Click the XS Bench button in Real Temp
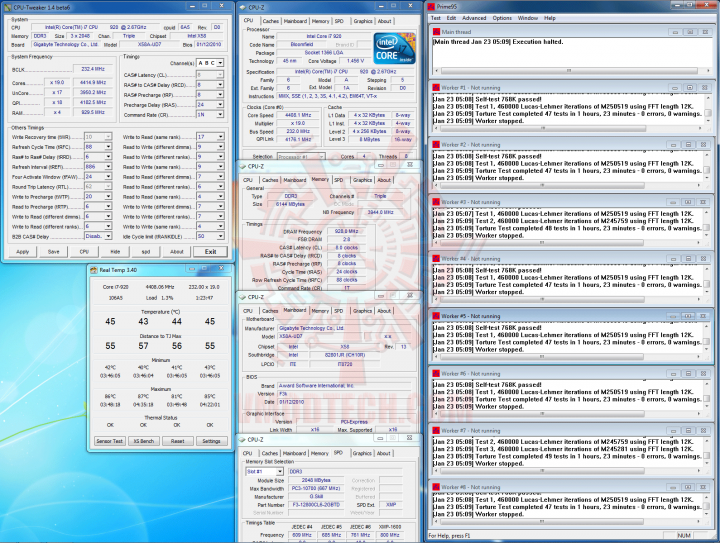 pos(144,440)
